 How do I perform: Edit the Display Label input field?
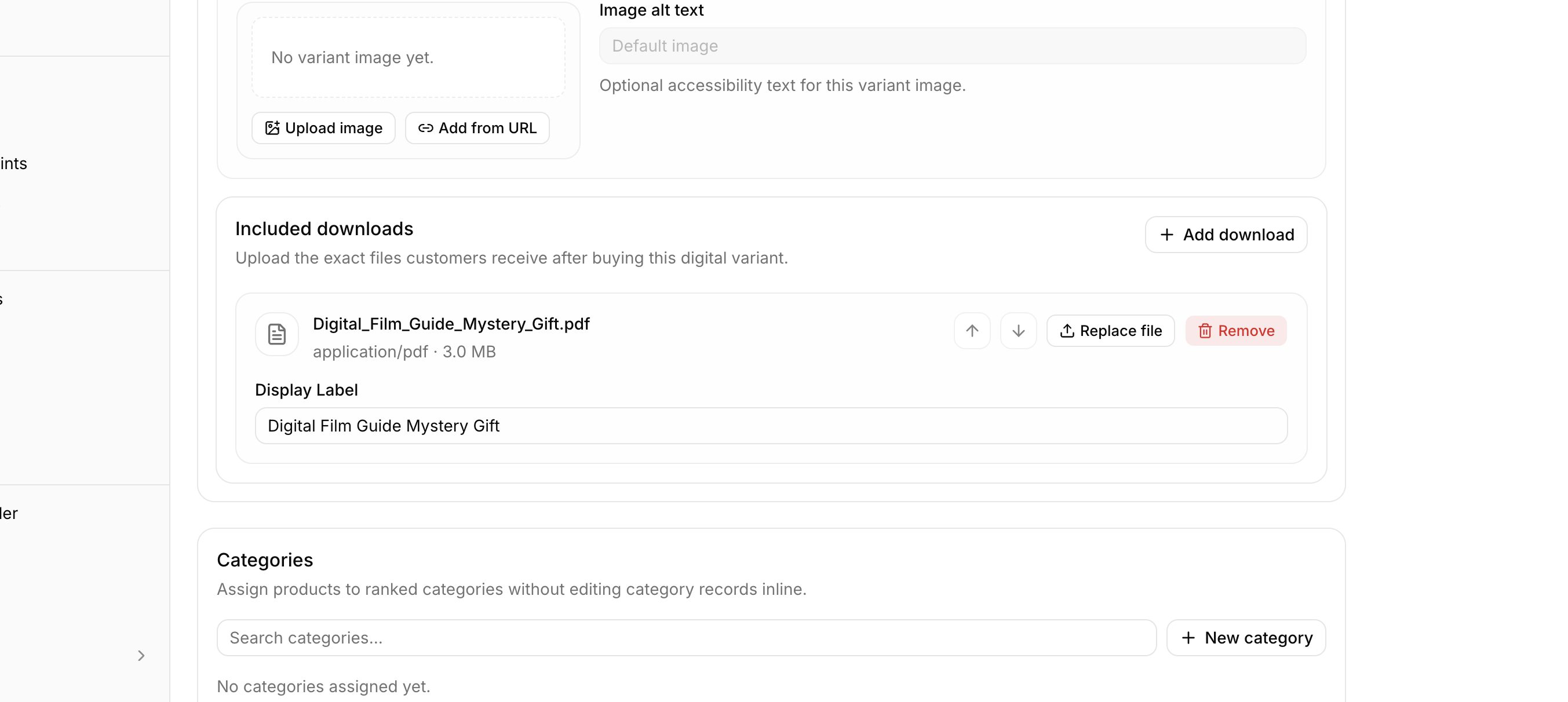click(x=771, y=425)
